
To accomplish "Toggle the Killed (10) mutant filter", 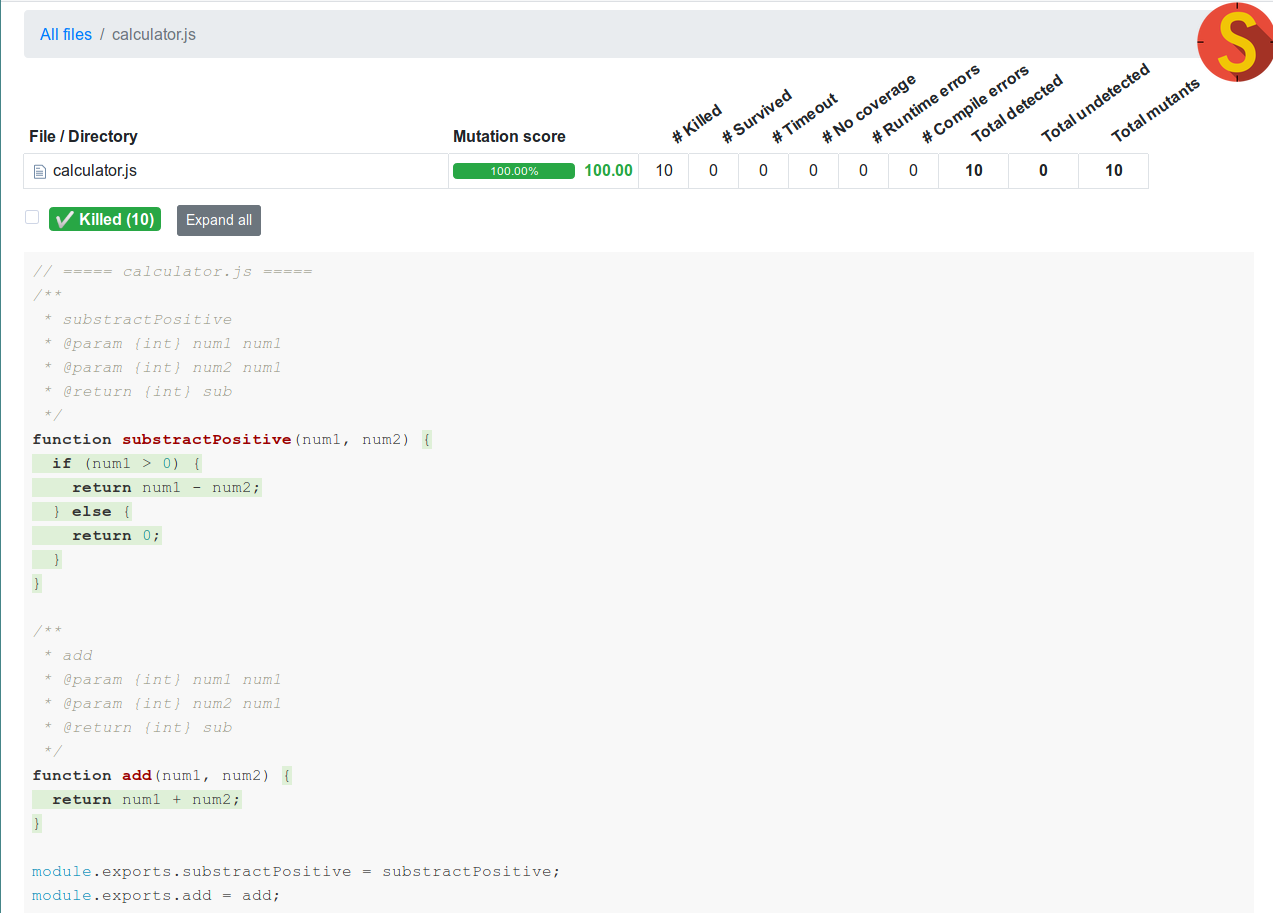I will tap(104, 219).
